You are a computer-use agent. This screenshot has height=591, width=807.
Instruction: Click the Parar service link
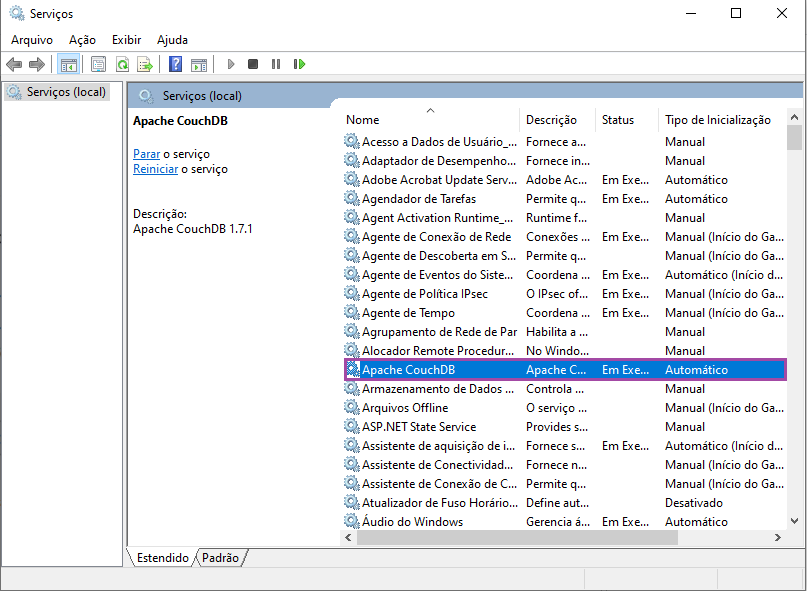click(146, 154)
